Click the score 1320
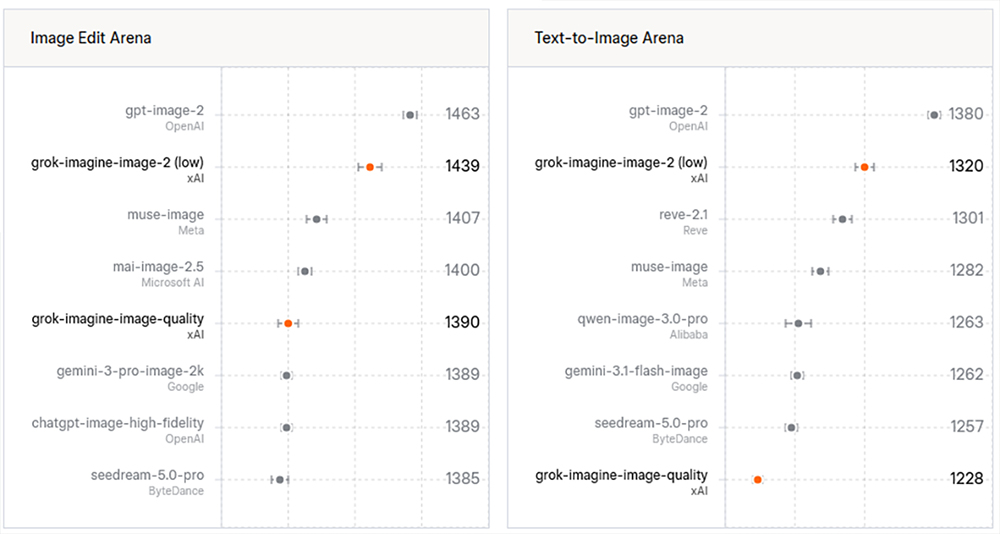Image resolution: width=1000 pixels, height=534 pixels. [x=966, y=167]
